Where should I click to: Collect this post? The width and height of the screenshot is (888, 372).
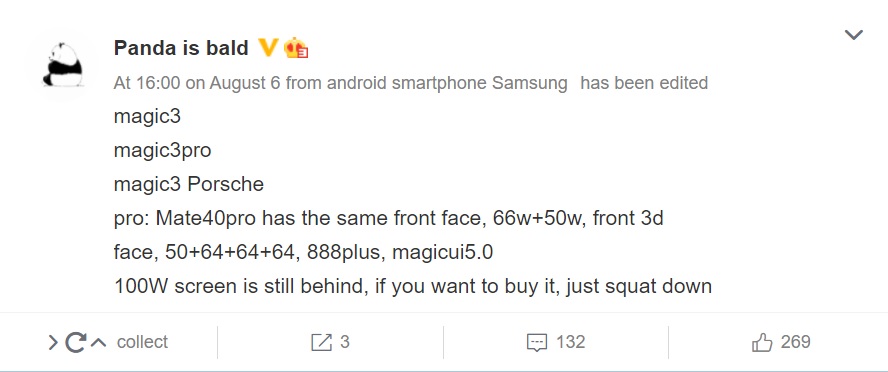[x=142, y=342]
